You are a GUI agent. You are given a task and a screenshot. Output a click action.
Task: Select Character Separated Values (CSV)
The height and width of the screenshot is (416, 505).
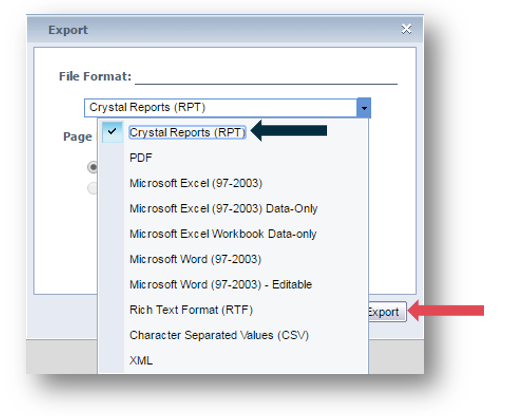pyautogui.click(x=219, y=335)
